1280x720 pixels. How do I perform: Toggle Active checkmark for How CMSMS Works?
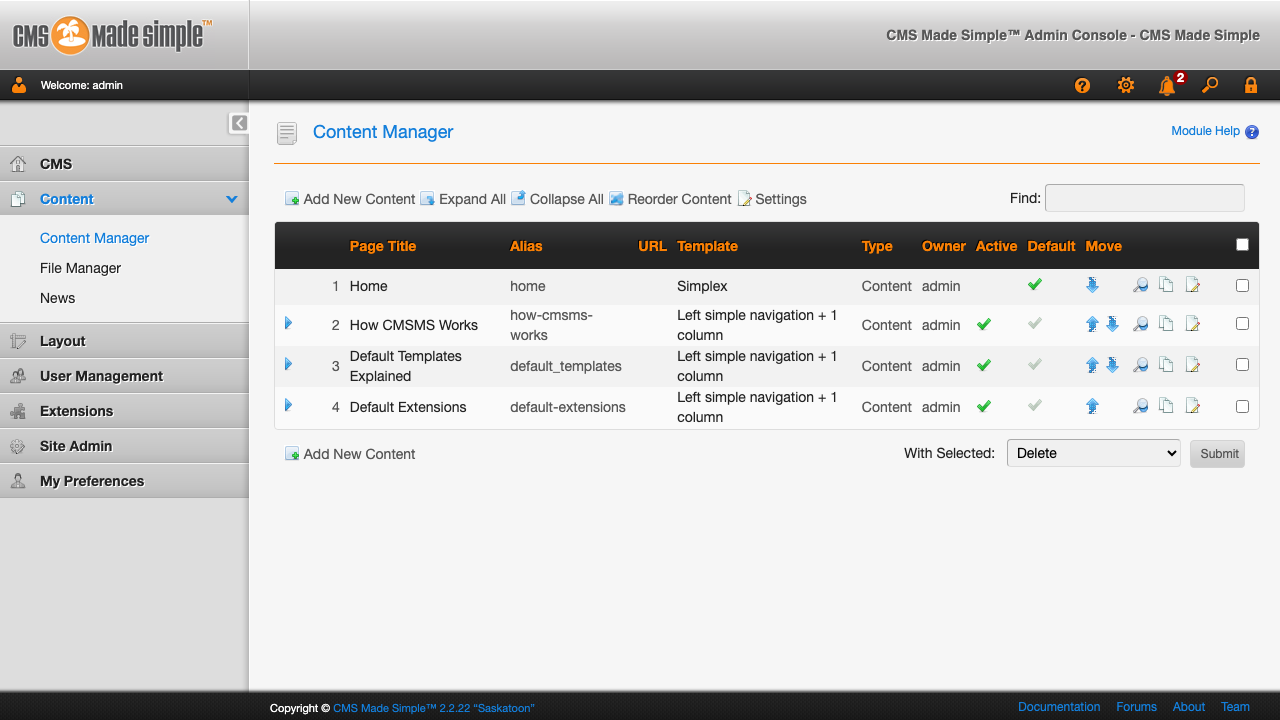[x=984, y=324]
